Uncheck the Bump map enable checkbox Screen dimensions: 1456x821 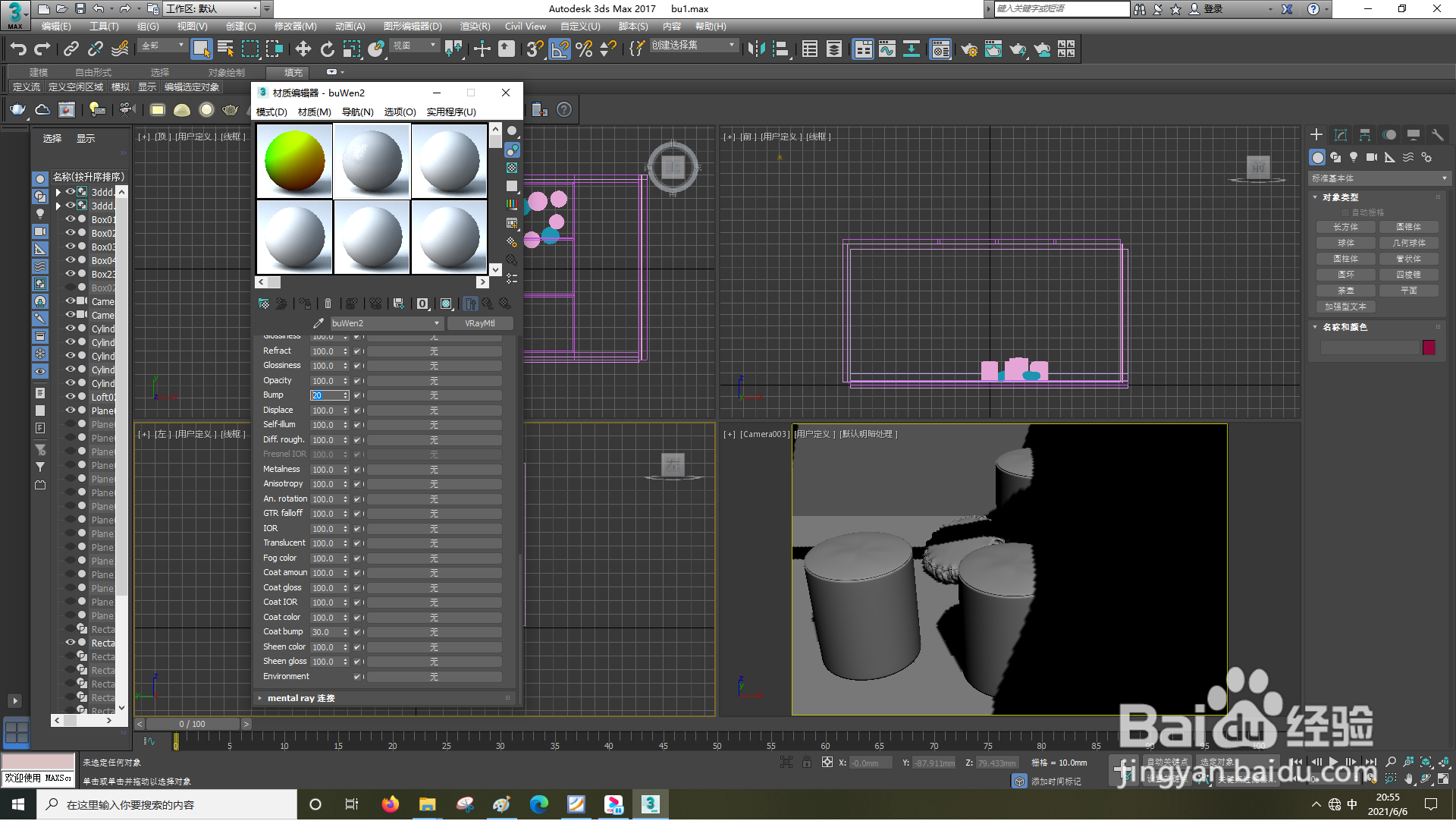pos(356,395)
